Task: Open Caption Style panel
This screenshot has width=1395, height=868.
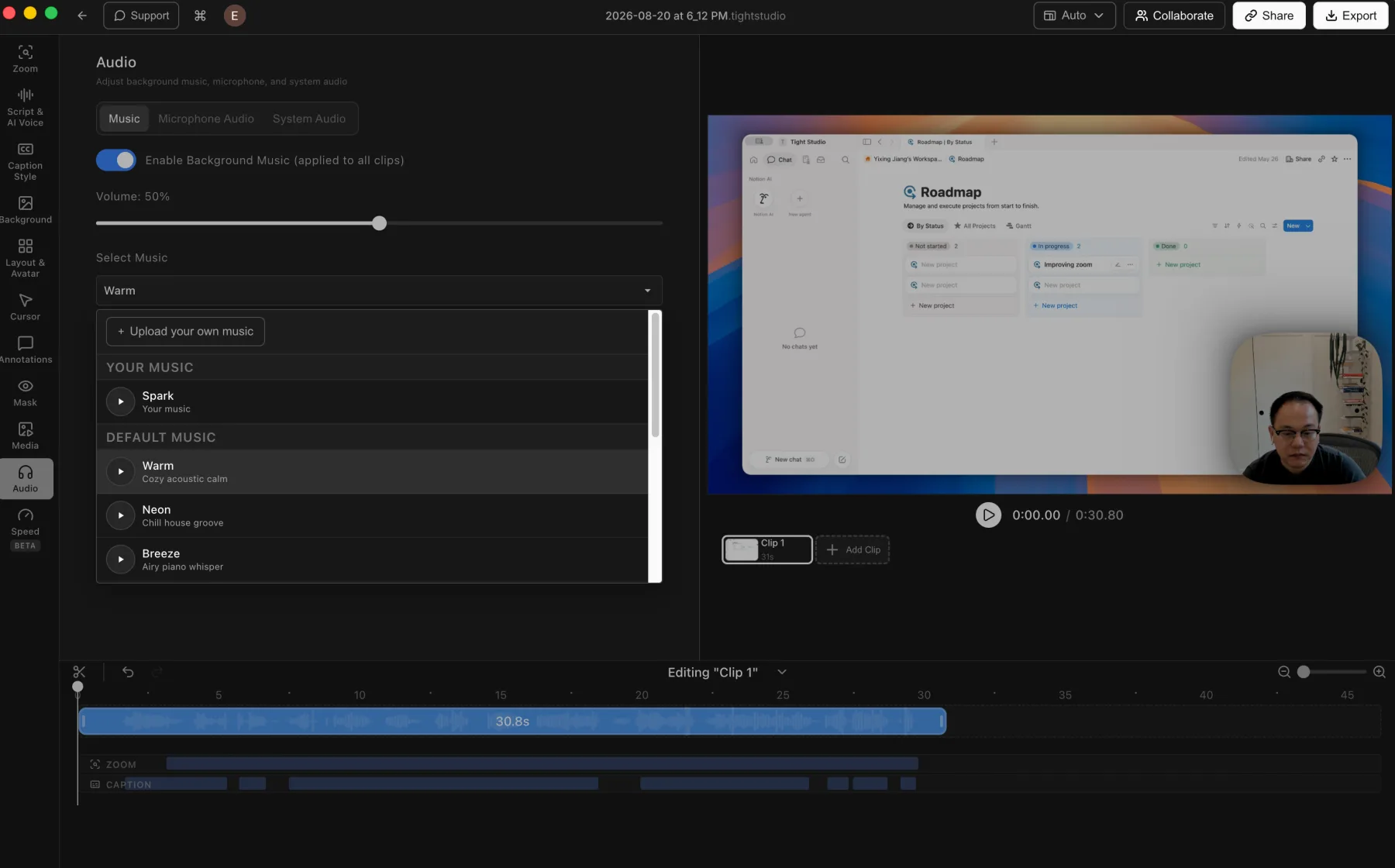Action: 25,161
